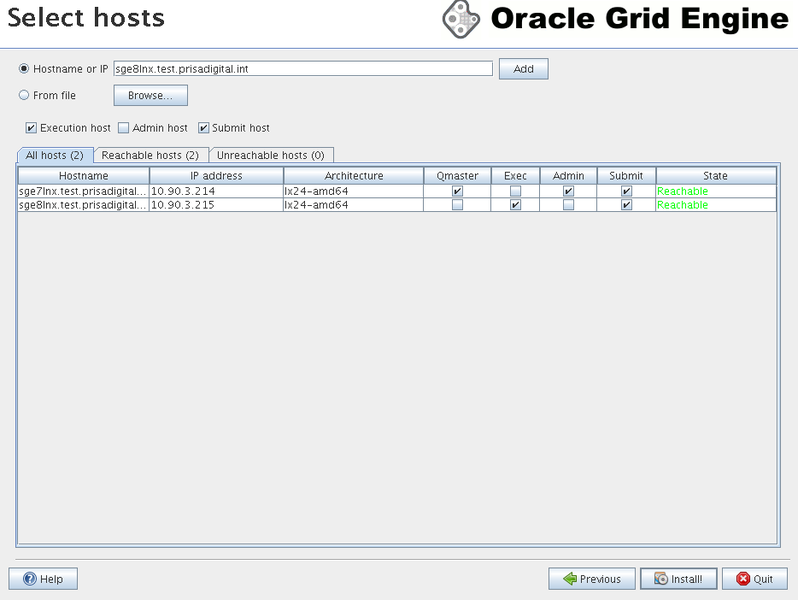Click the Architecture column header
The image size is (798, 600).
click(x=354, y=176)
